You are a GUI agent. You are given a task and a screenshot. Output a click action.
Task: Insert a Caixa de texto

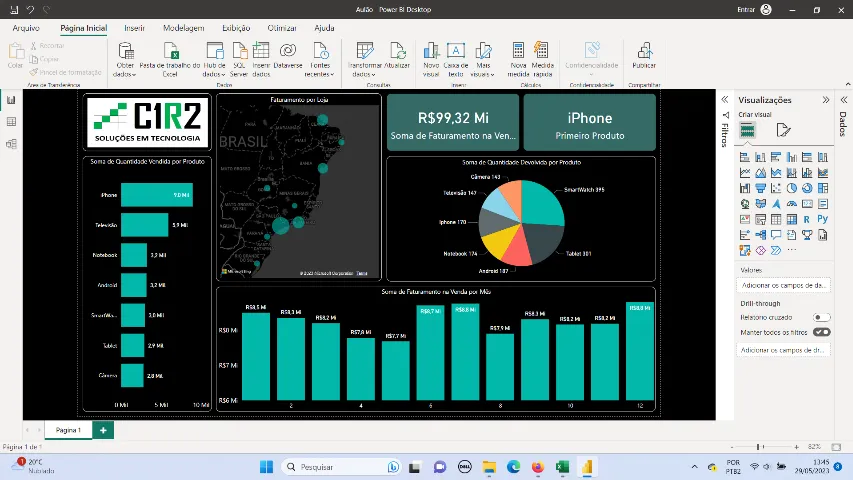[456, 51]
